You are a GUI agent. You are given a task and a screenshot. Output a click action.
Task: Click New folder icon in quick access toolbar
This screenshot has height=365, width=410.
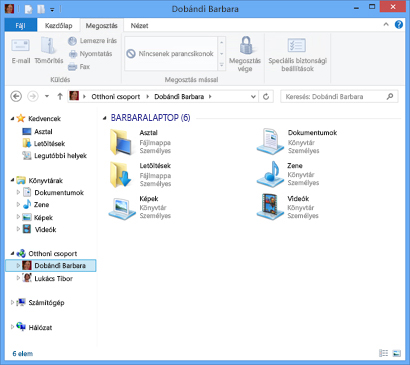pos(41,9)
